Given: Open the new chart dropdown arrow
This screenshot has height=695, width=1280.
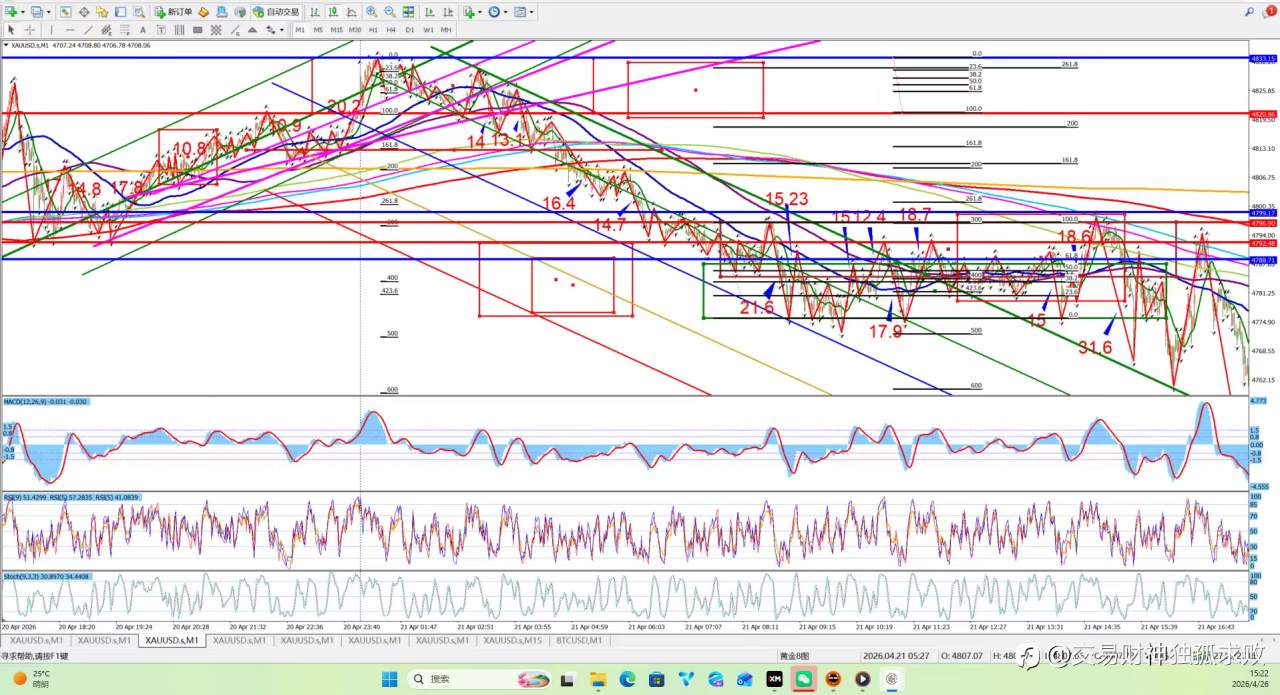Looking at the screenshot, I should point(23,12).
